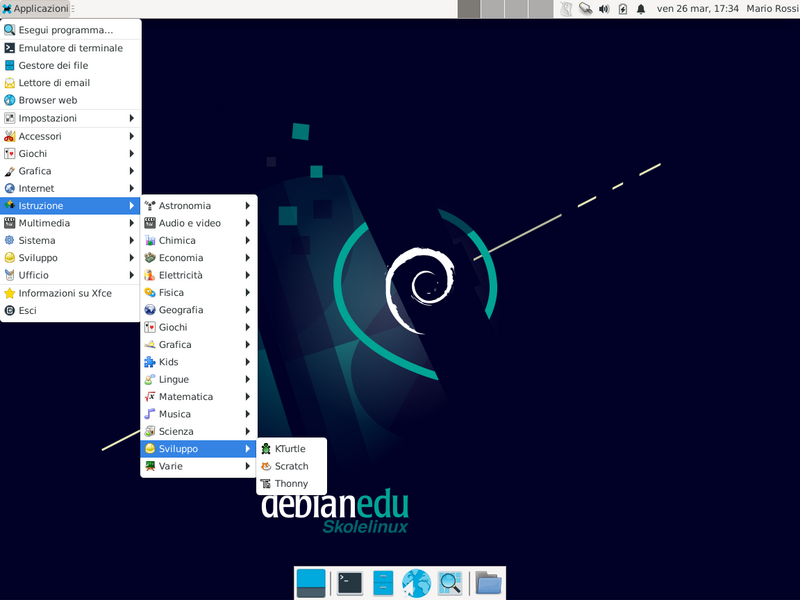Launch KTurtle from Sviluppo submenu
The height and width of the screenshot is (600, 800).
291,448
